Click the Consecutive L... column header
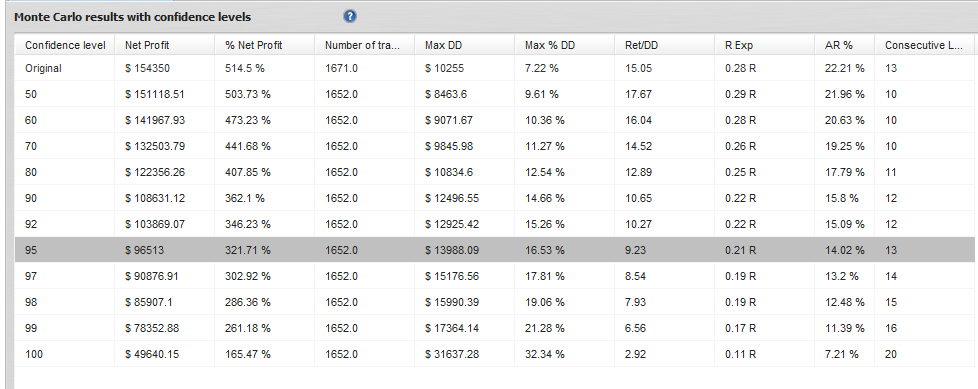 point(924,45)
